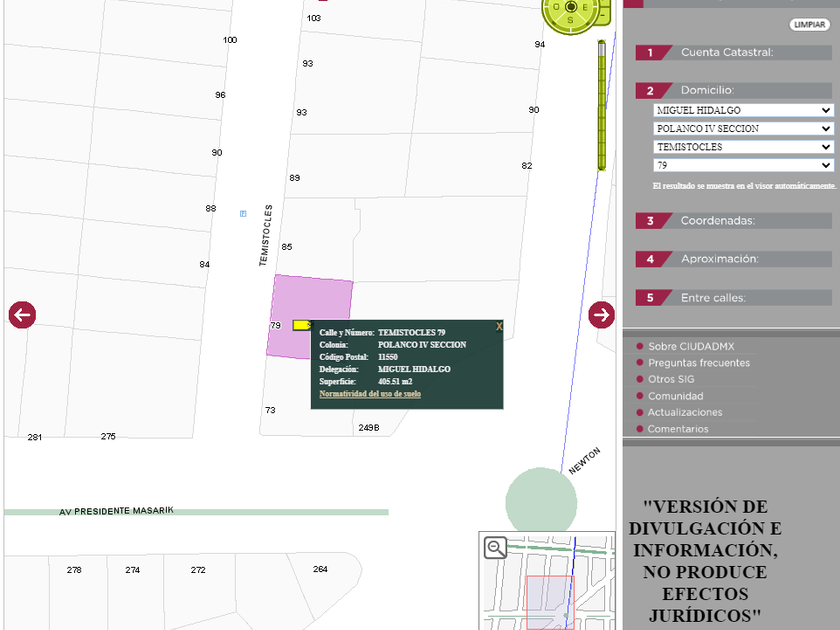Zoom out using the minus button by the compass
The image size is (840, 630).
click(604, 16)
